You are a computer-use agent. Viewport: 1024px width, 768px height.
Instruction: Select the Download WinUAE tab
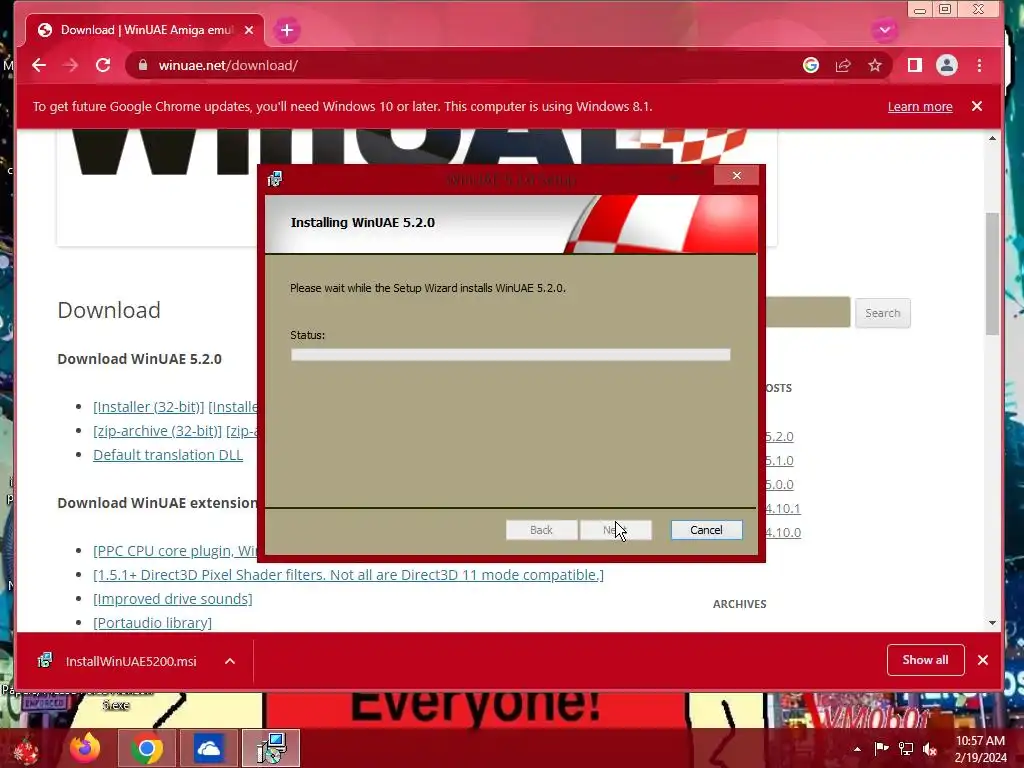click(145, 30)
